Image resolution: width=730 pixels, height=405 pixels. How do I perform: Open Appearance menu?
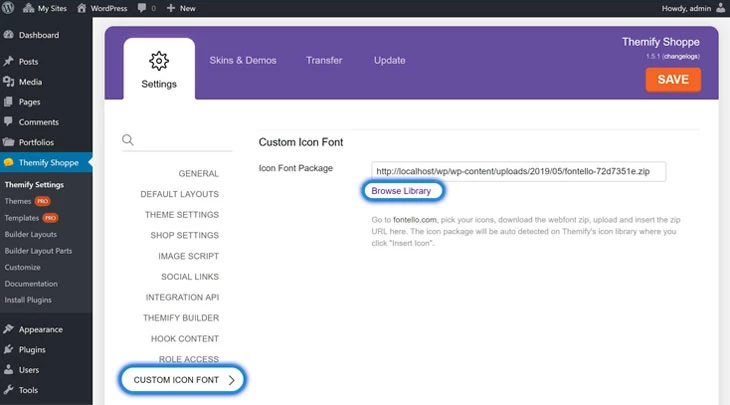(x=41, y=330)
